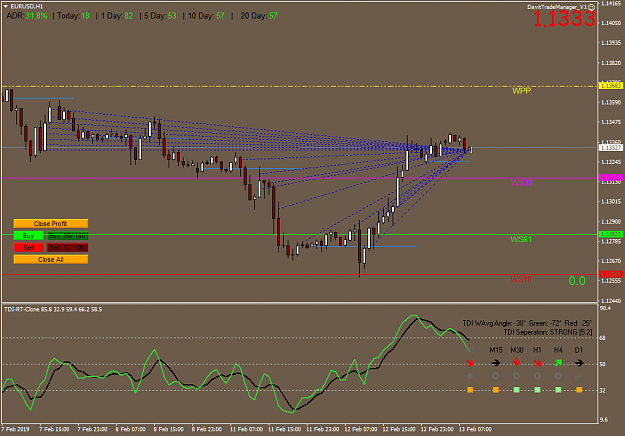This screenshot has height=436, width=625.
Task: Click the orange square in M15 column
Action: pos(496,390)
